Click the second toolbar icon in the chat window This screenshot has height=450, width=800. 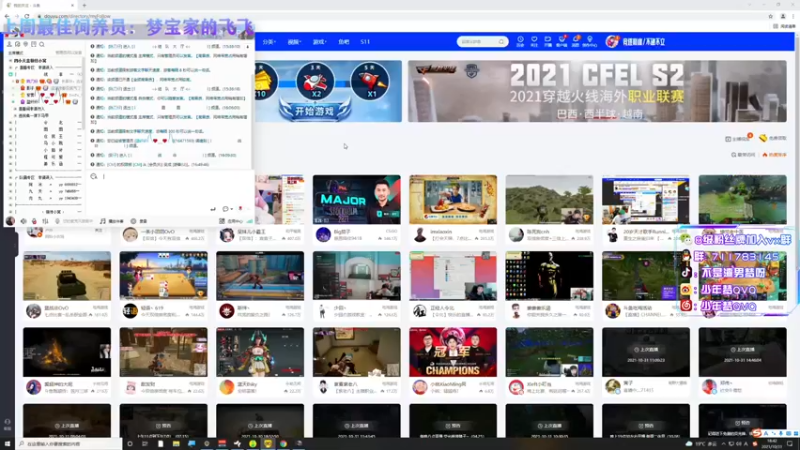click(x=17, y=44)
